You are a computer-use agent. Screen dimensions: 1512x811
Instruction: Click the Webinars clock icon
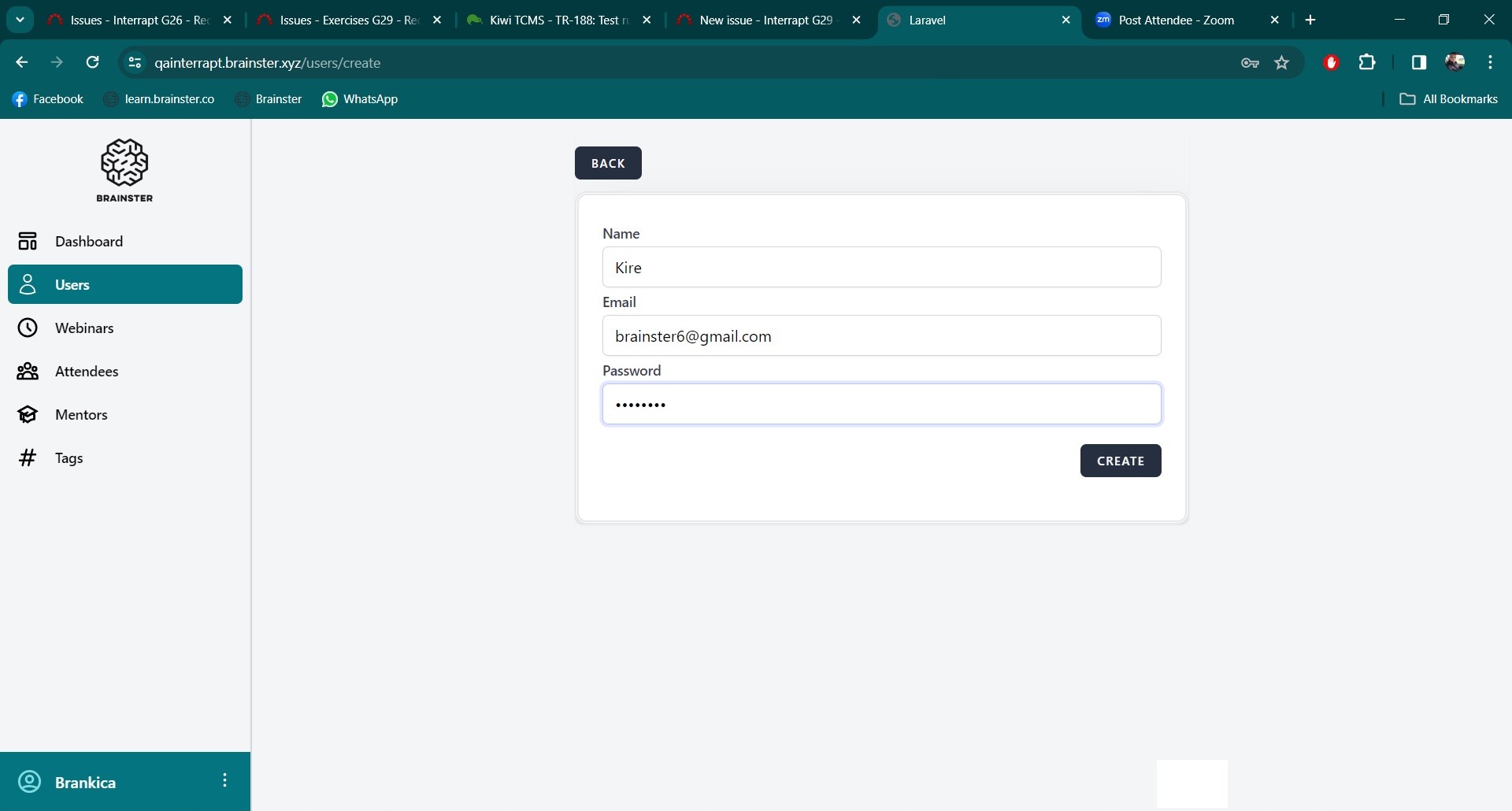click(x=28, y=328)
